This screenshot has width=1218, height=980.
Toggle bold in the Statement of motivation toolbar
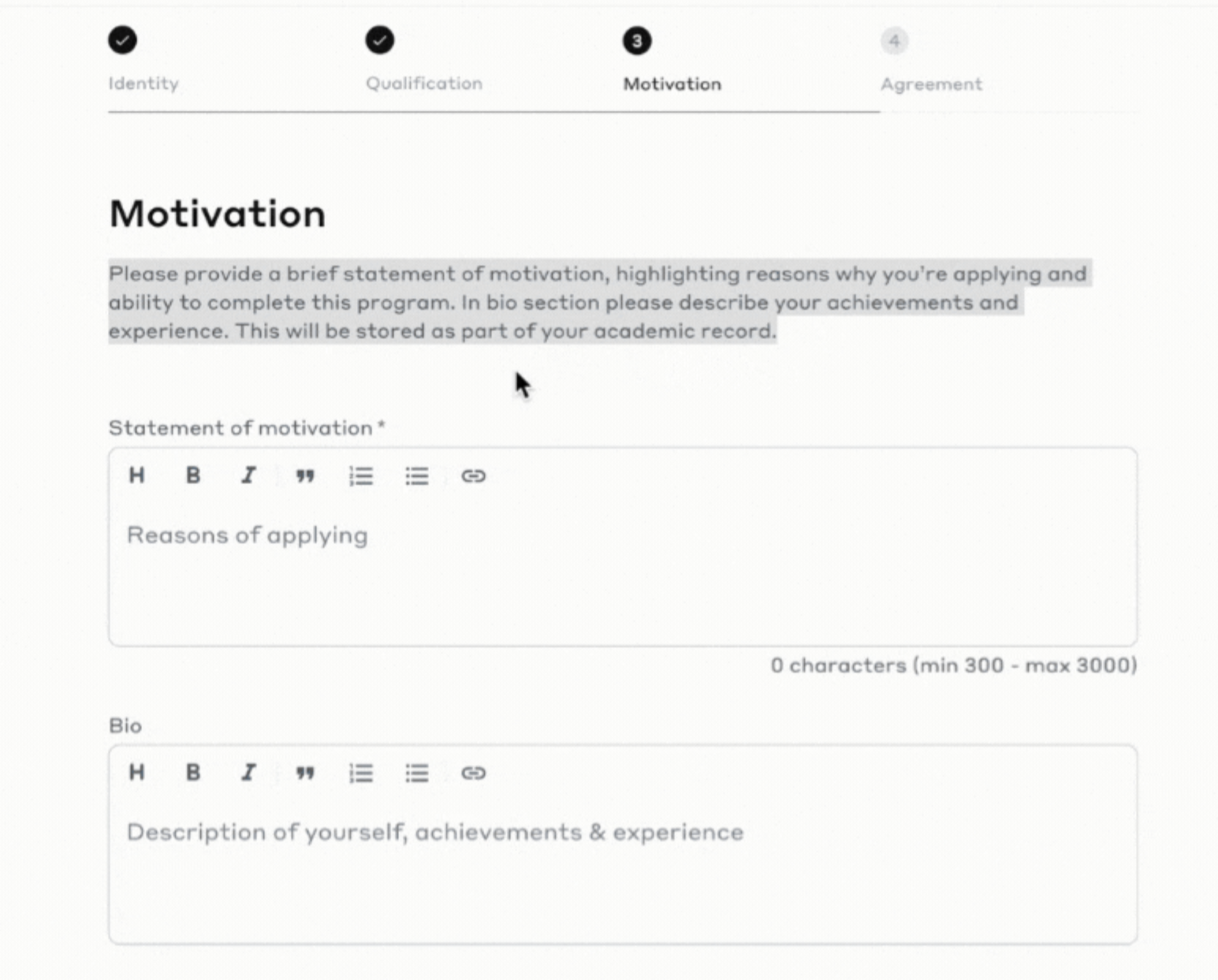point(192,475)
